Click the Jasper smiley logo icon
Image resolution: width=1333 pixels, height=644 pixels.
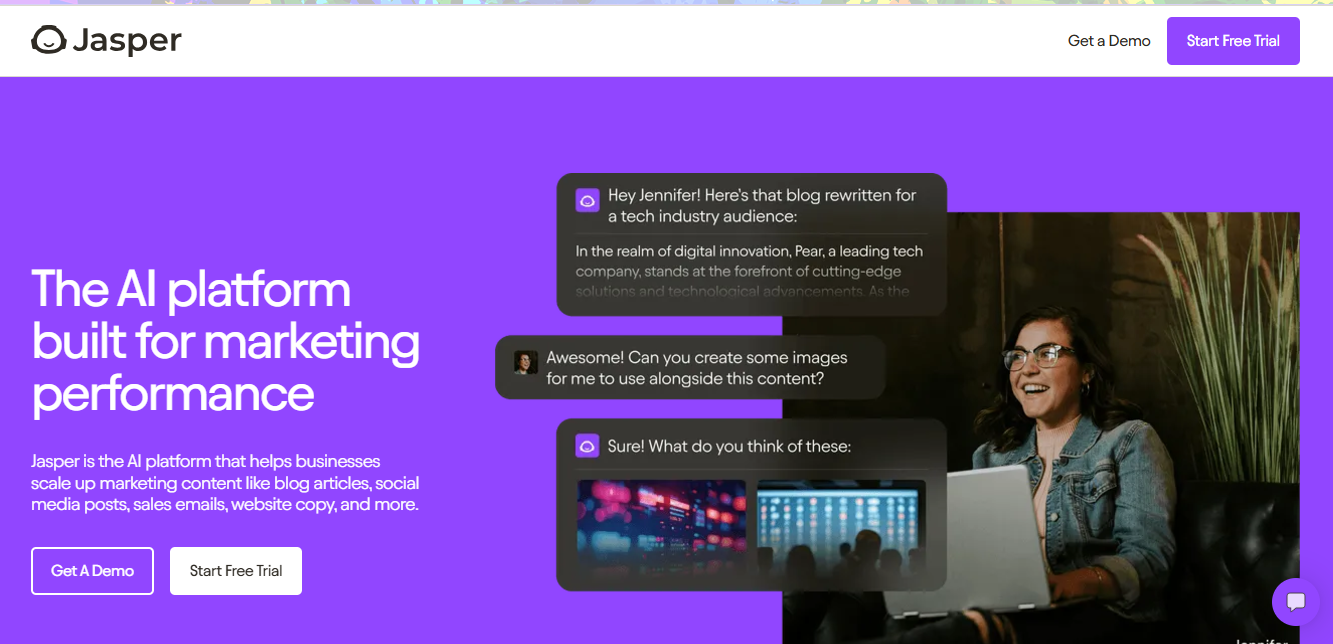[x=48, y=41]
